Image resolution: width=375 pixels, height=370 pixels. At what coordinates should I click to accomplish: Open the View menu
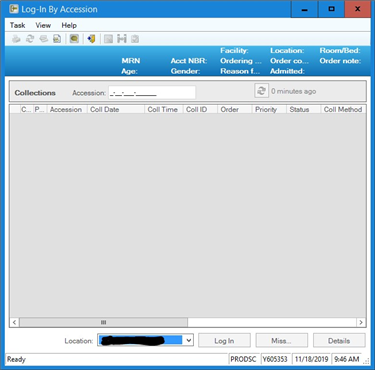point(43,25)
